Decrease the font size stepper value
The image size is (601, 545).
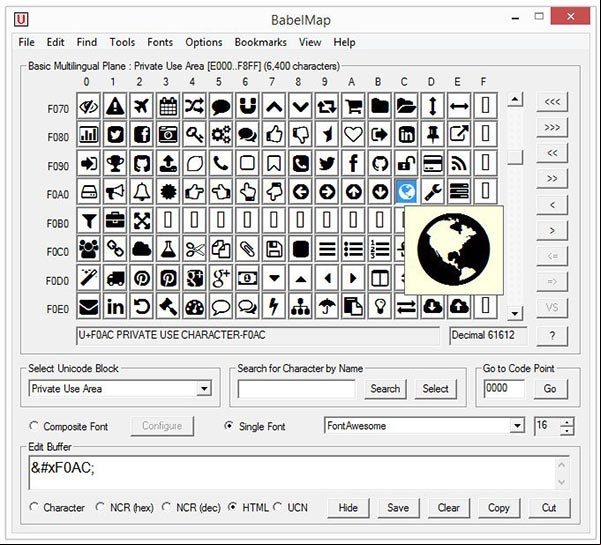coord(567,431)
